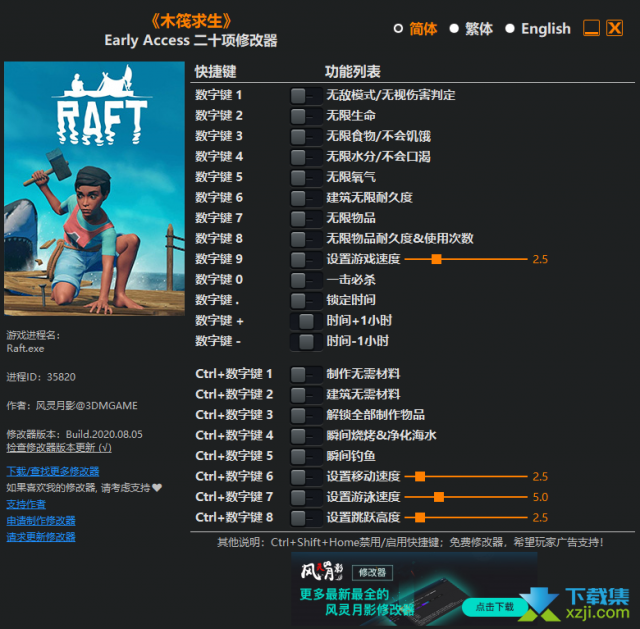This screenshot has height=629, width=640.
Task: Click 请求更新修改器 link
Action: tap(41, 537)
